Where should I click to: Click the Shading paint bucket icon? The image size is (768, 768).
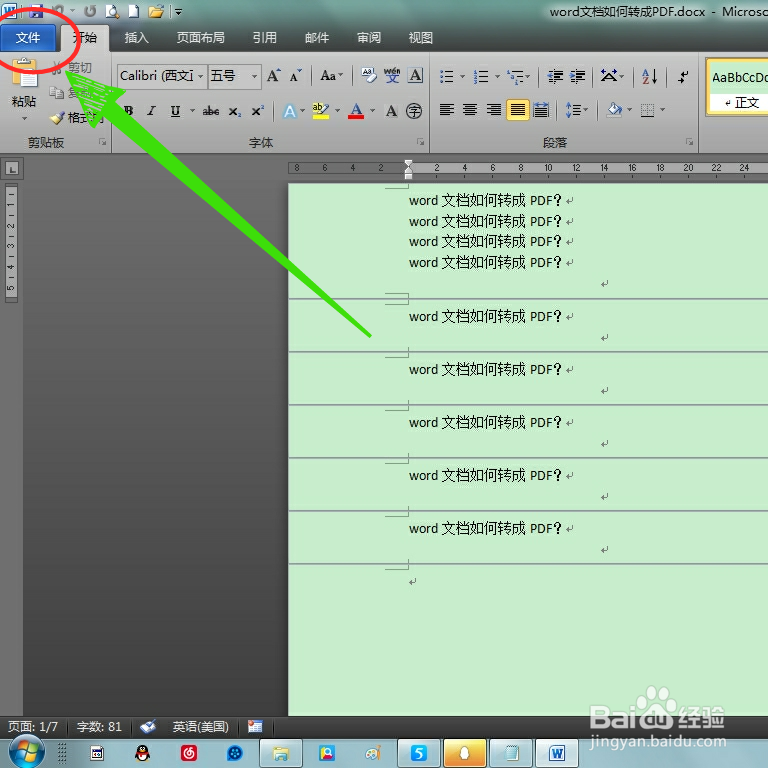click(x=614, y=110)
